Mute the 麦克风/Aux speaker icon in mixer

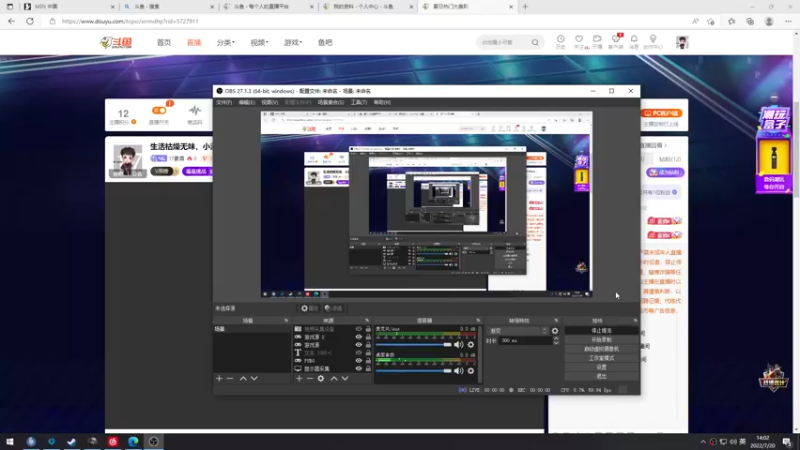459,345
